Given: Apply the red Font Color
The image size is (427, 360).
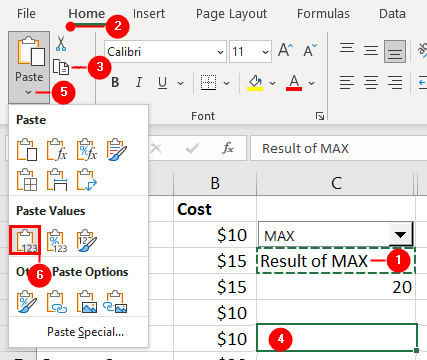Looking at the screenshot, I should click(x=294, y=82).
